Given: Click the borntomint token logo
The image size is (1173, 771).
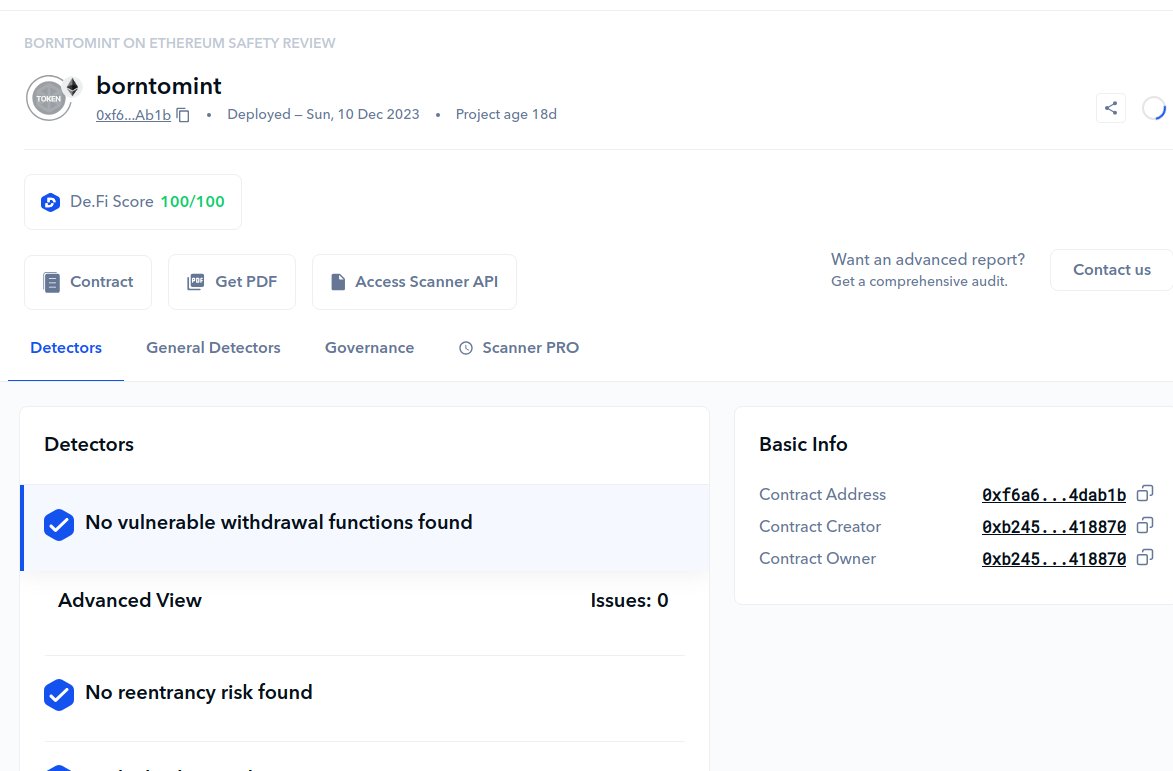Looking at the screenshot, I should [50, 98].
